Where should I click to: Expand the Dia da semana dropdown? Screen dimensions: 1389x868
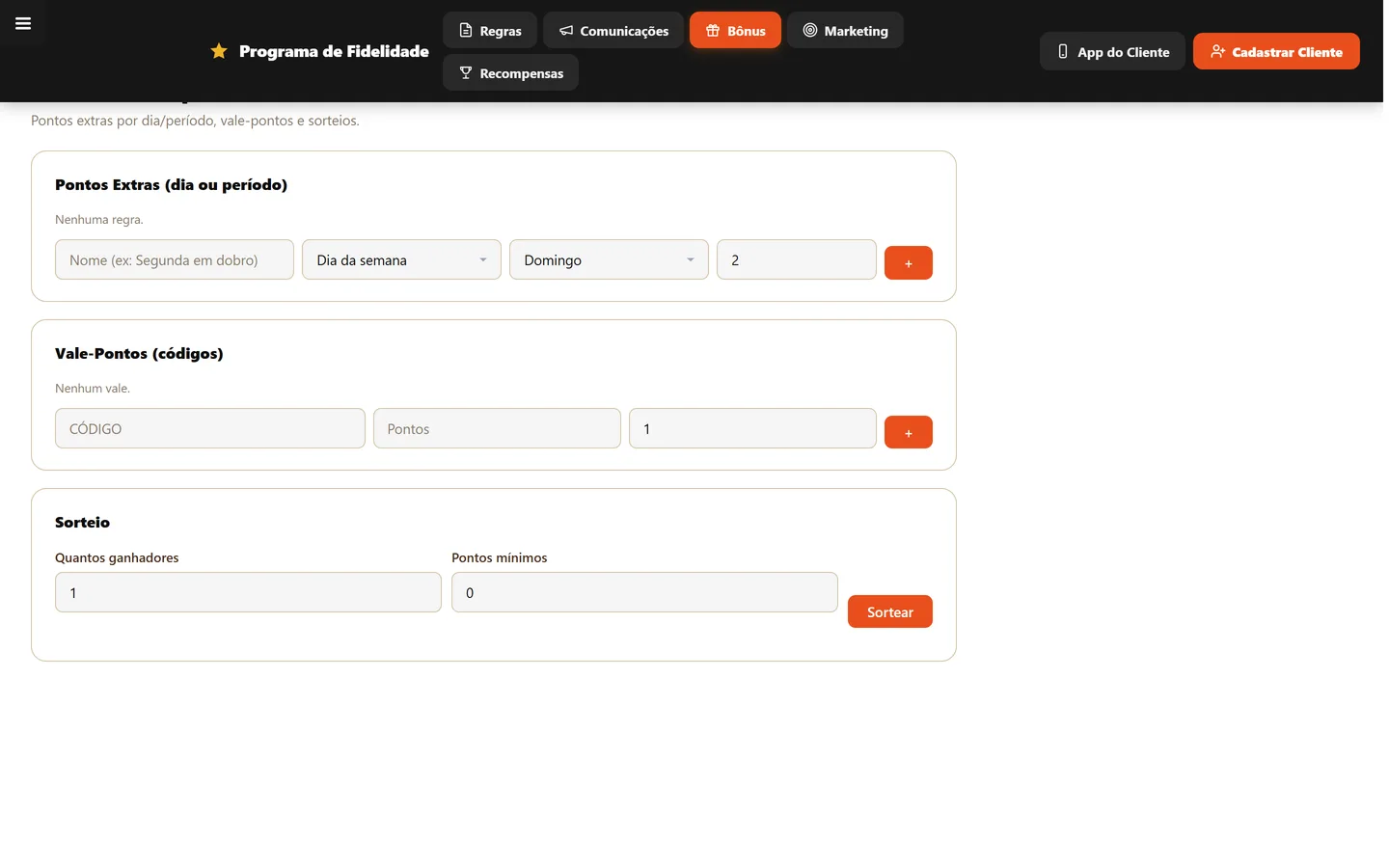[x=401, y=259]
